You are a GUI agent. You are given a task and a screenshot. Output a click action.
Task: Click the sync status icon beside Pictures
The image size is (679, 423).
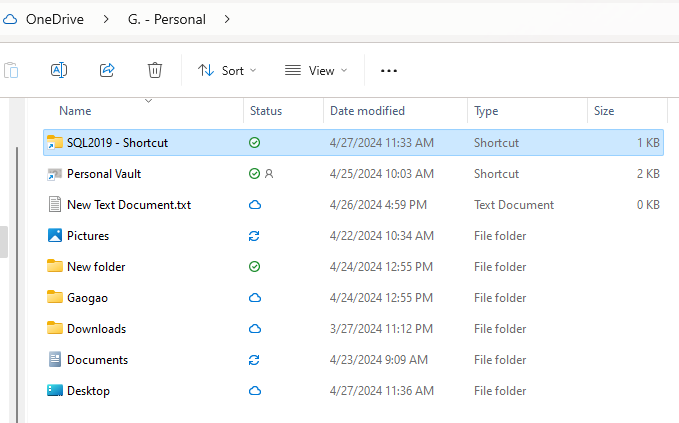[x=255, y=236]
